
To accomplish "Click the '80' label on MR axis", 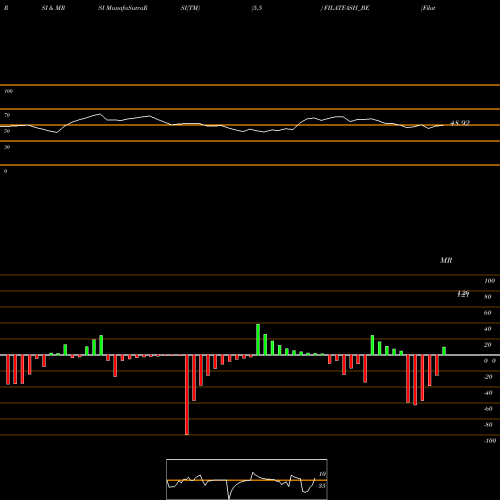I will tap(488, 297).
